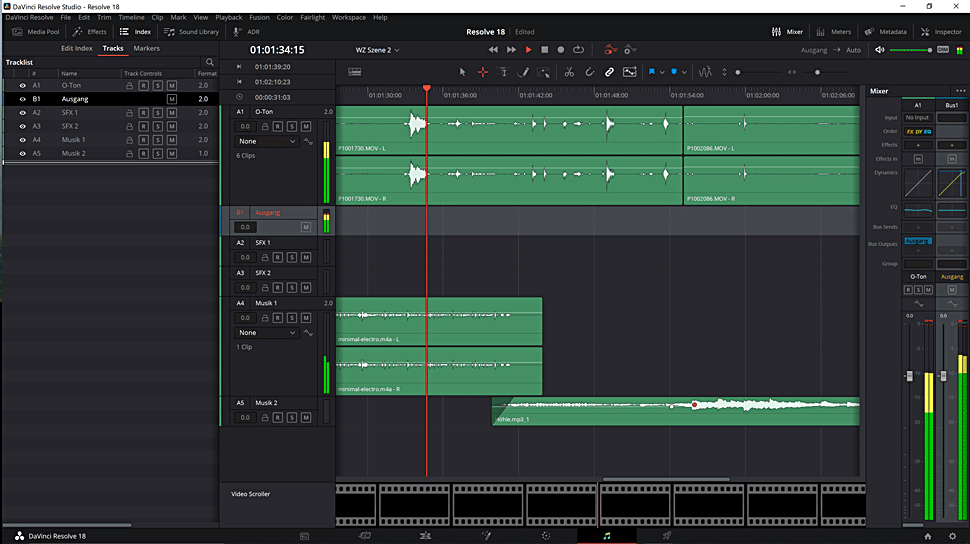Select the pointer selection tool
Image resolution: width=970 pixels, height=544 pixels.
462,72
